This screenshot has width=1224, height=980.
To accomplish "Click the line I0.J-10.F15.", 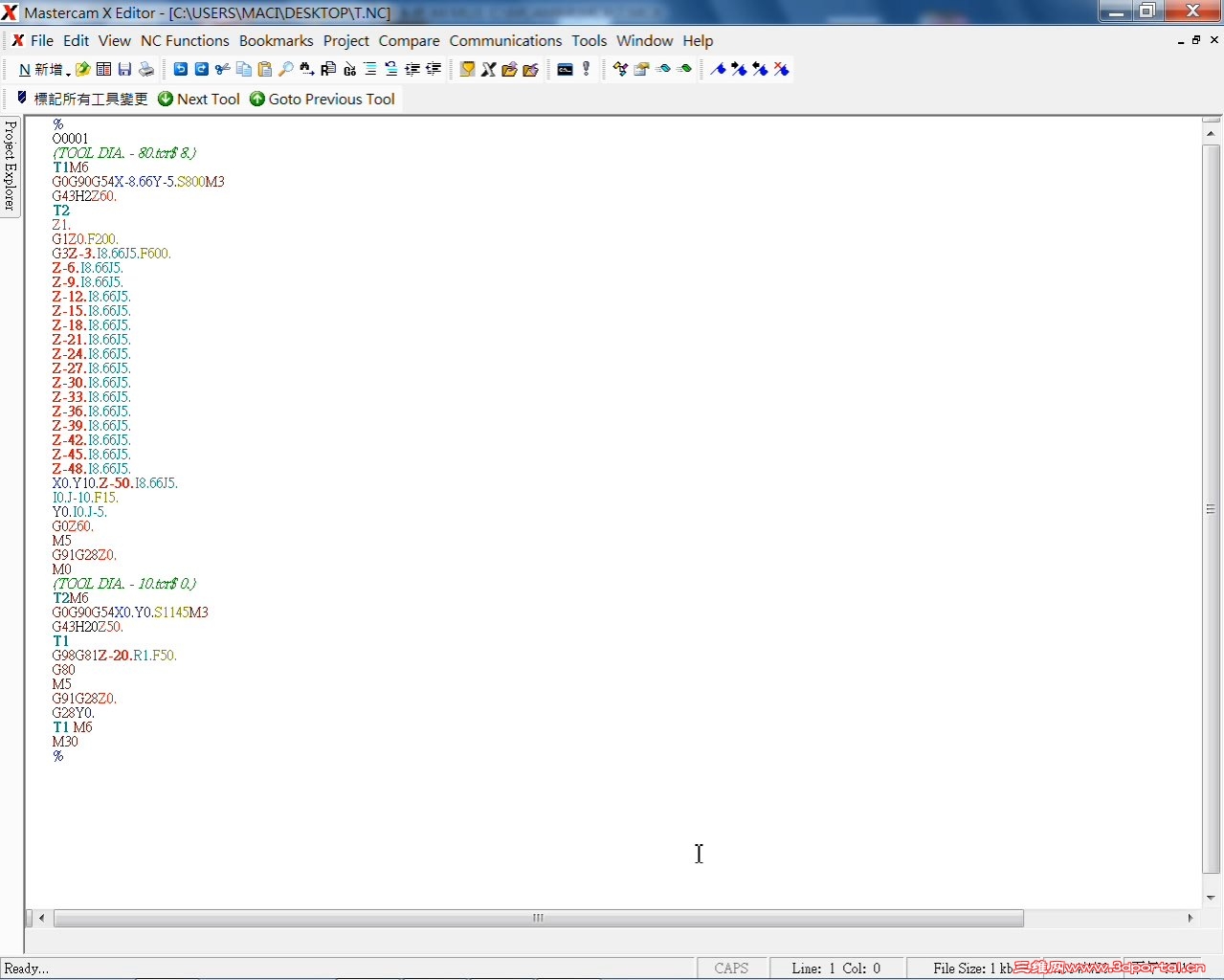I will [84, 498].
